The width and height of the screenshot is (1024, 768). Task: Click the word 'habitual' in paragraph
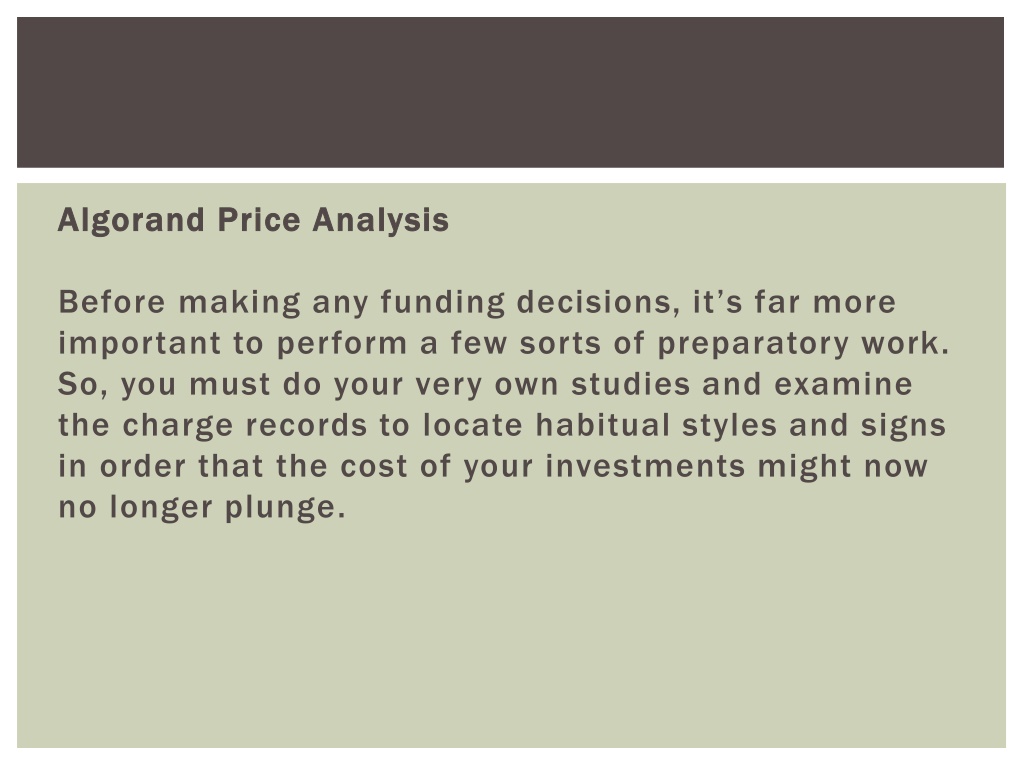(603, 425)
